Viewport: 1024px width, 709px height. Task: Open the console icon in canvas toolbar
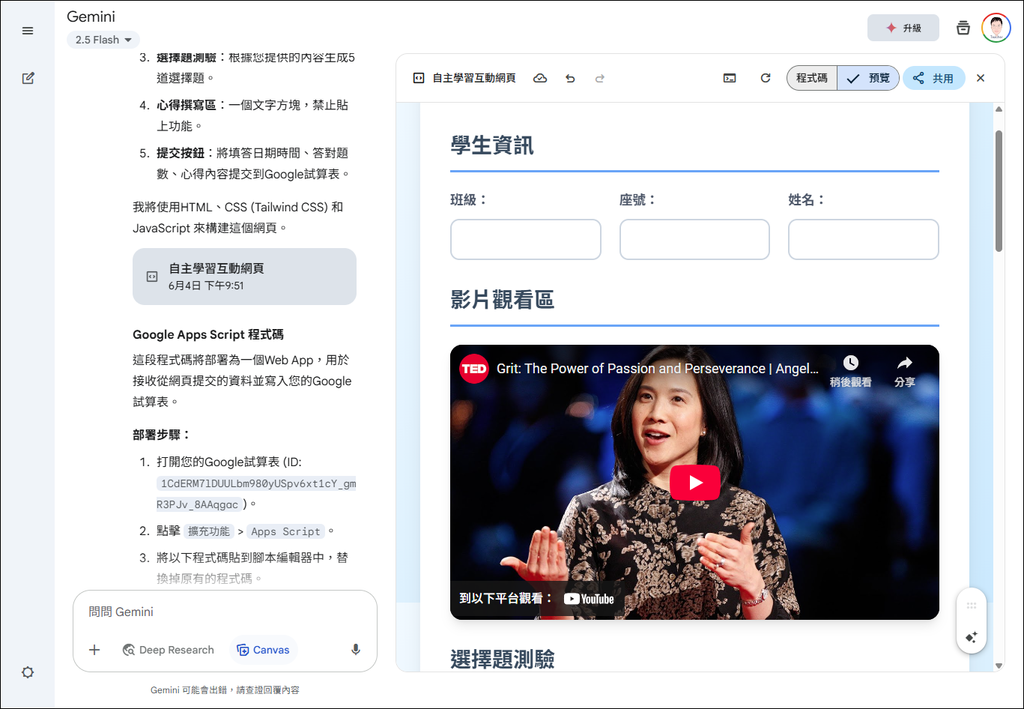tap(729, 78)
